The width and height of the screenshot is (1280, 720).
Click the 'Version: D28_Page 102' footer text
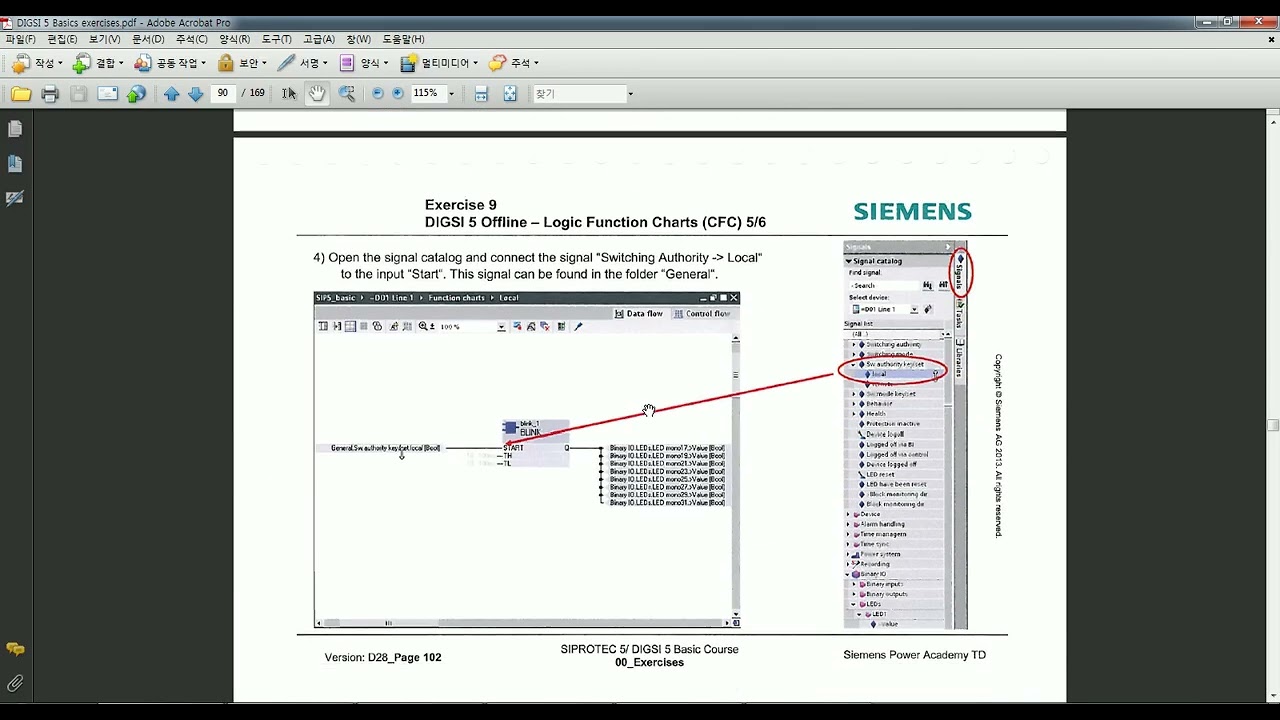click(x=383, y=657)
